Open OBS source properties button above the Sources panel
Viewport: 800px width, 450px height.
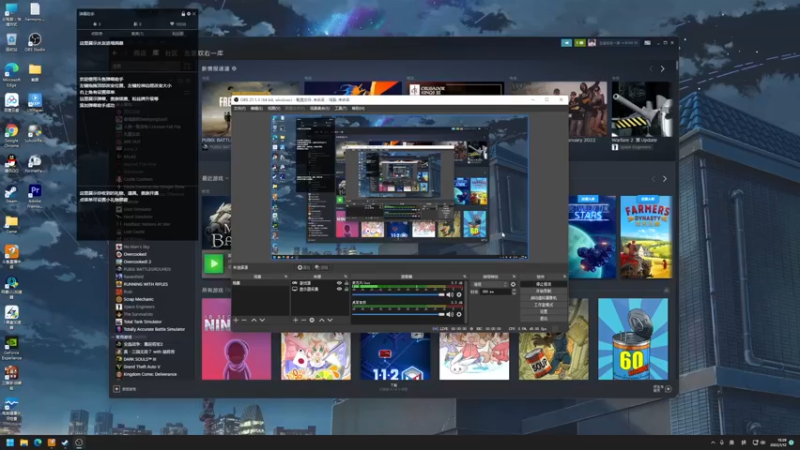click(304, 267)
